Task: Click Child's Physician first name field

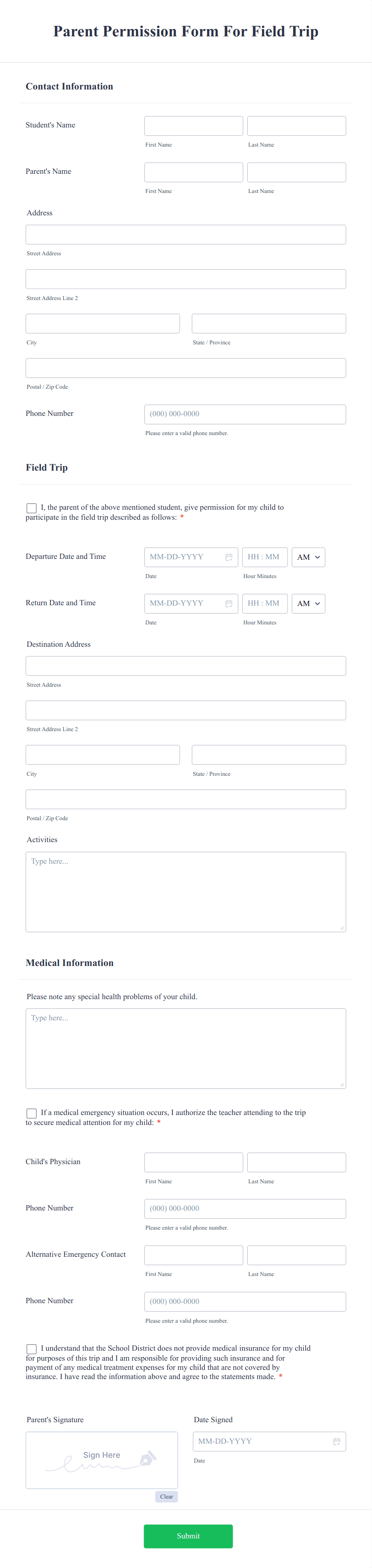Action: (x=193, y=1162)
